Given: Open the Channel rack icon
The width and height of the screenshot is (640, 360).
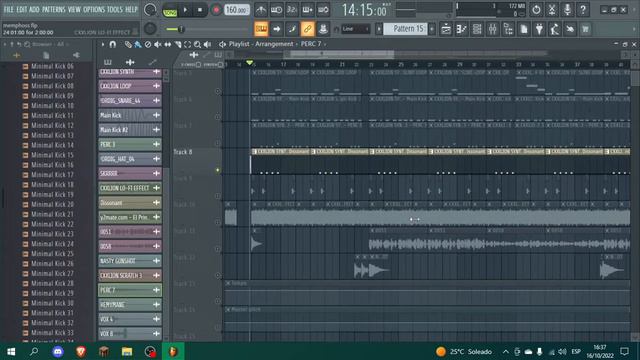Looking at the screenshot, I should (477, 29).
